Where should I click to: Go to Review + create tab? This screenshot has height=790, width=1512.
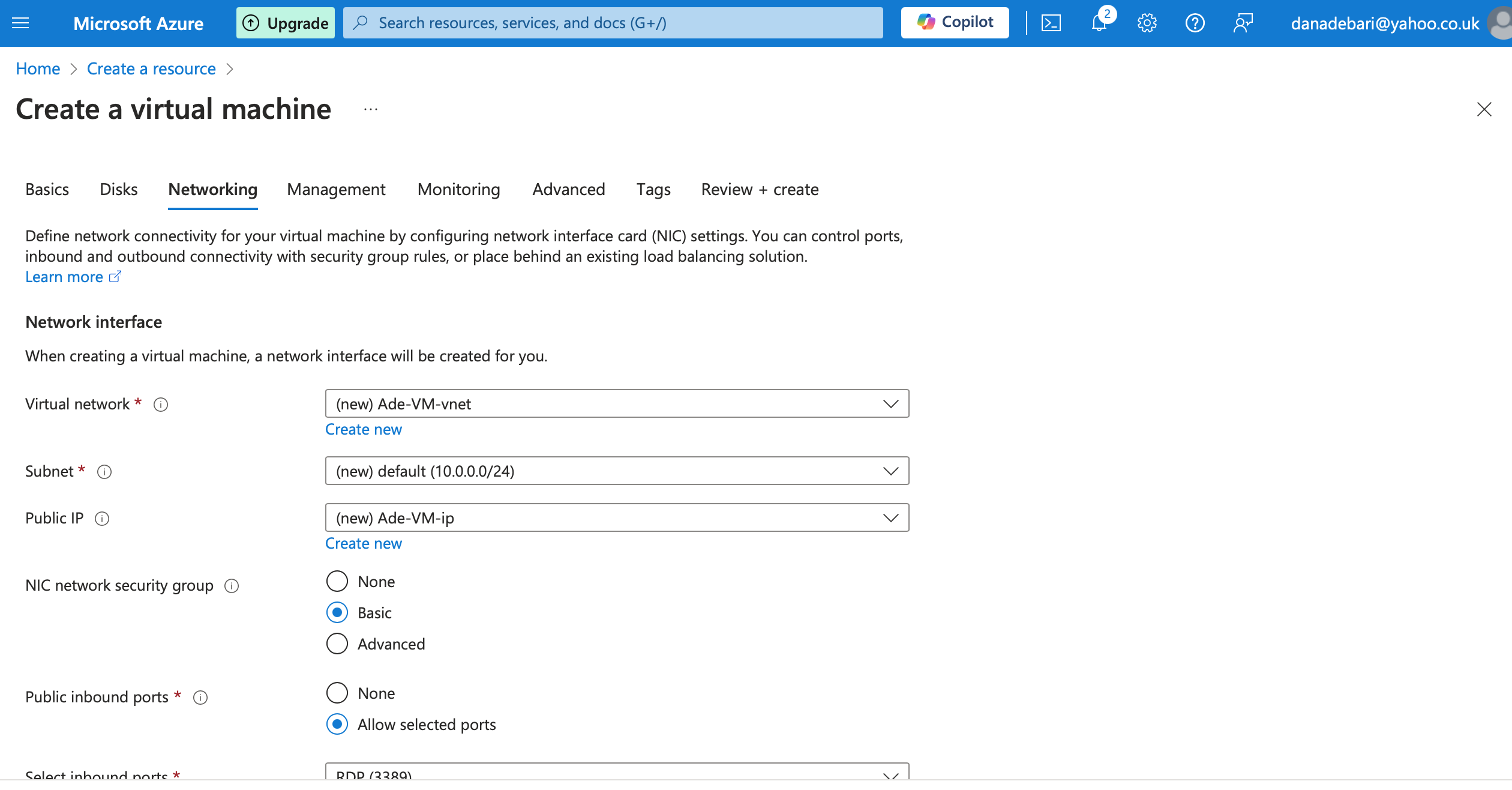(x=760, y=190)
